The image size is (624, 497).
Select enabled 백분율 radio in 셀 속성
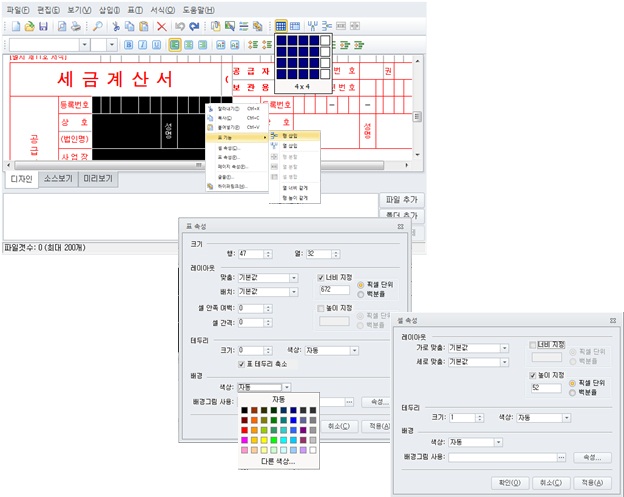click(x=572, y=393)
